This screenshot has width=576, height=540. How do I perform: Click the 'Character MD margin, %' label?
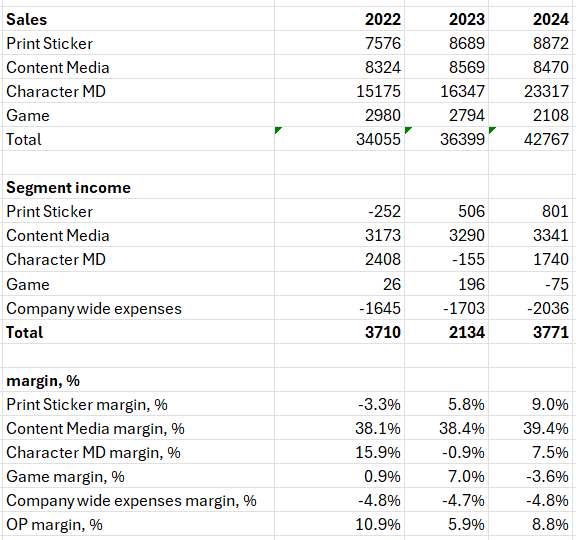coord(93,453)
